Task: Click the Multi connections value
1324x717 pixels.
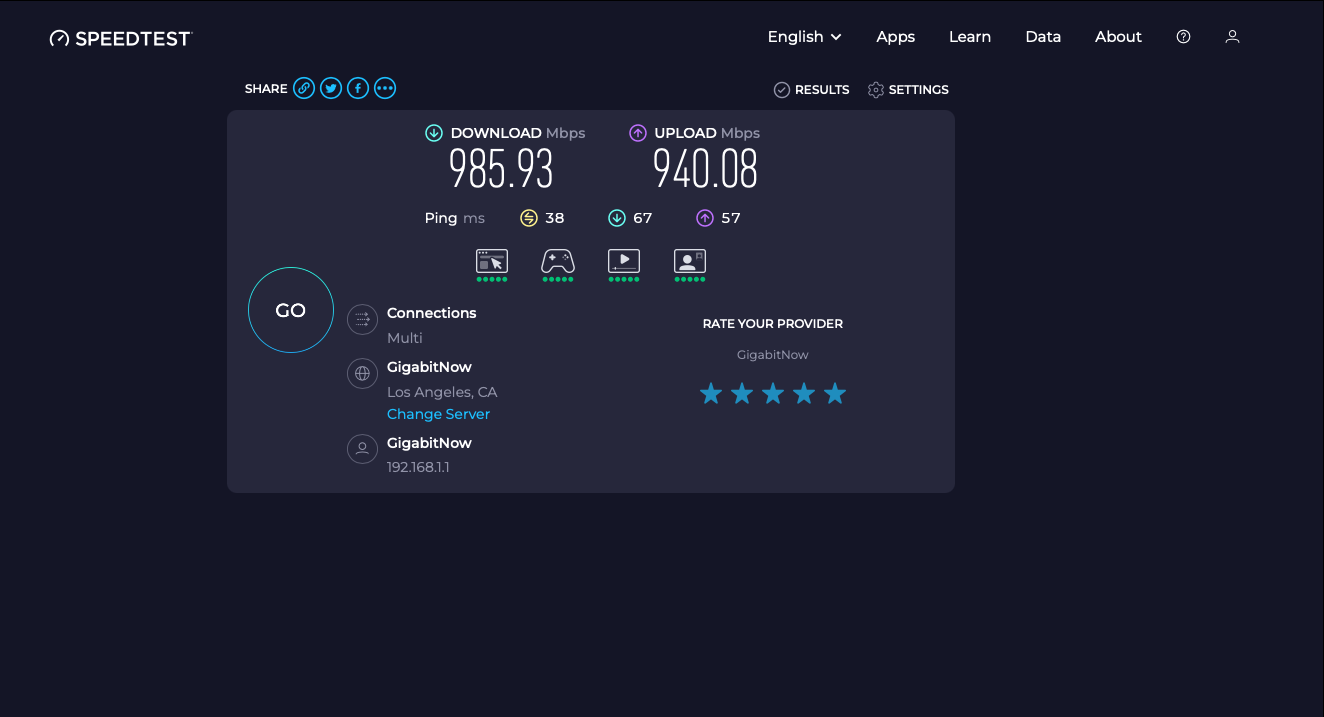Action: click(405, 338)
